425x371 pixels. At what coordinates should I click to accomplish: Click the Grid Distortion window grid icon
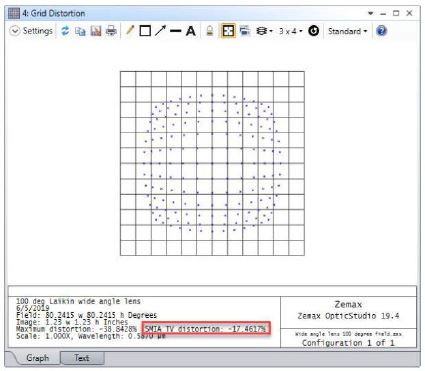[x=14, y=13]
